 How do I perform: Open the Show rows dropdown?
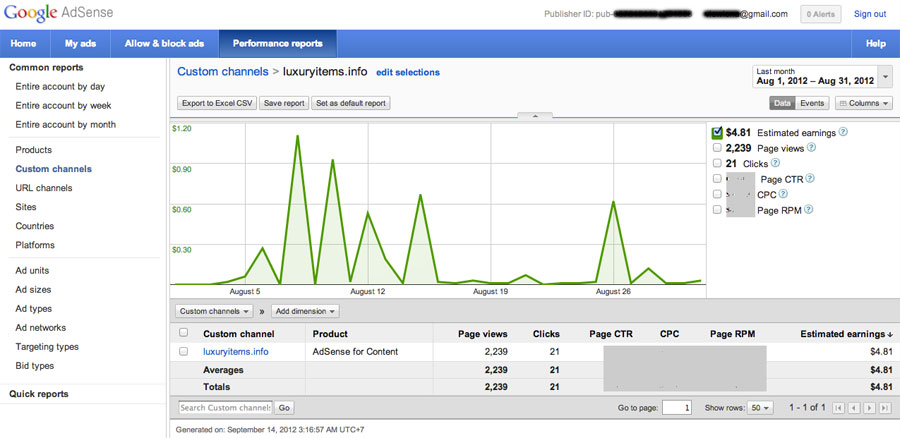point(761,408)
